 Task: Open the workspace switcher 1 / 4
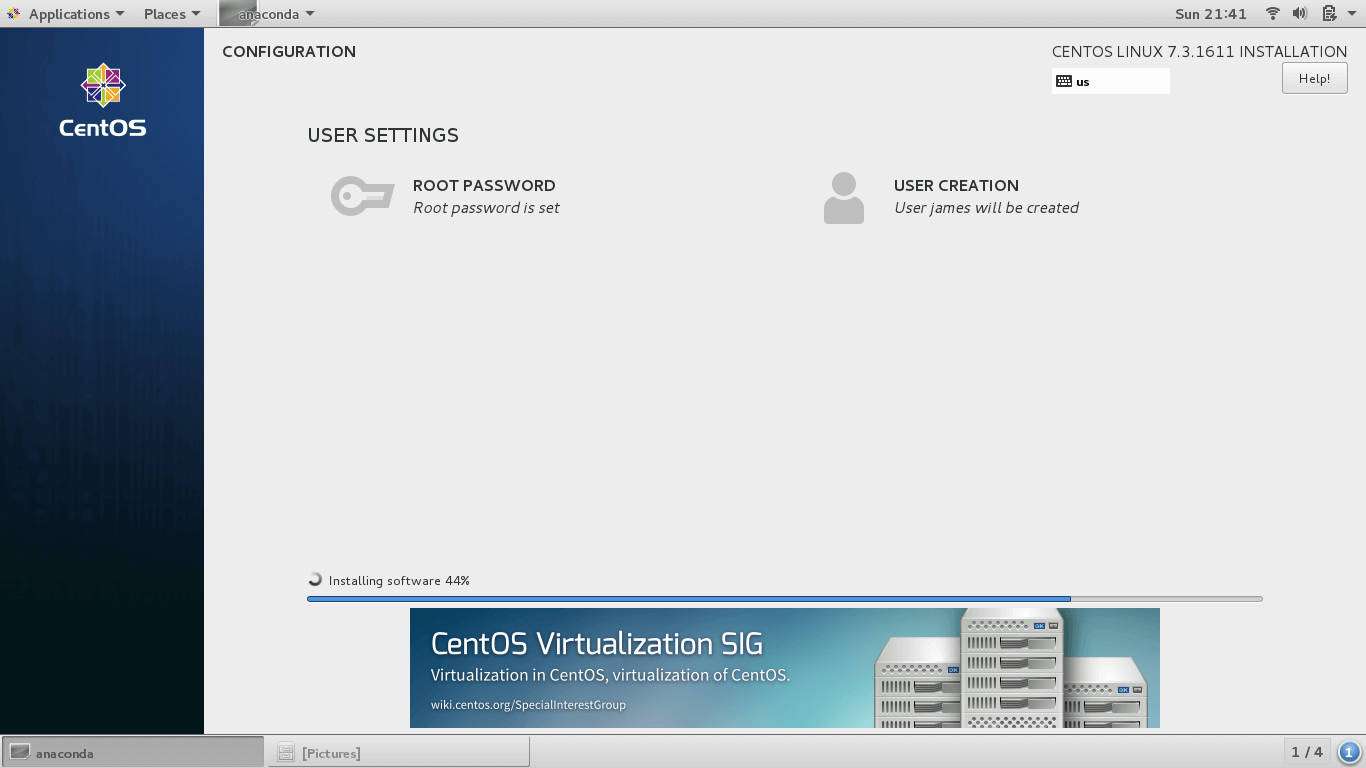coord(1307,752)
